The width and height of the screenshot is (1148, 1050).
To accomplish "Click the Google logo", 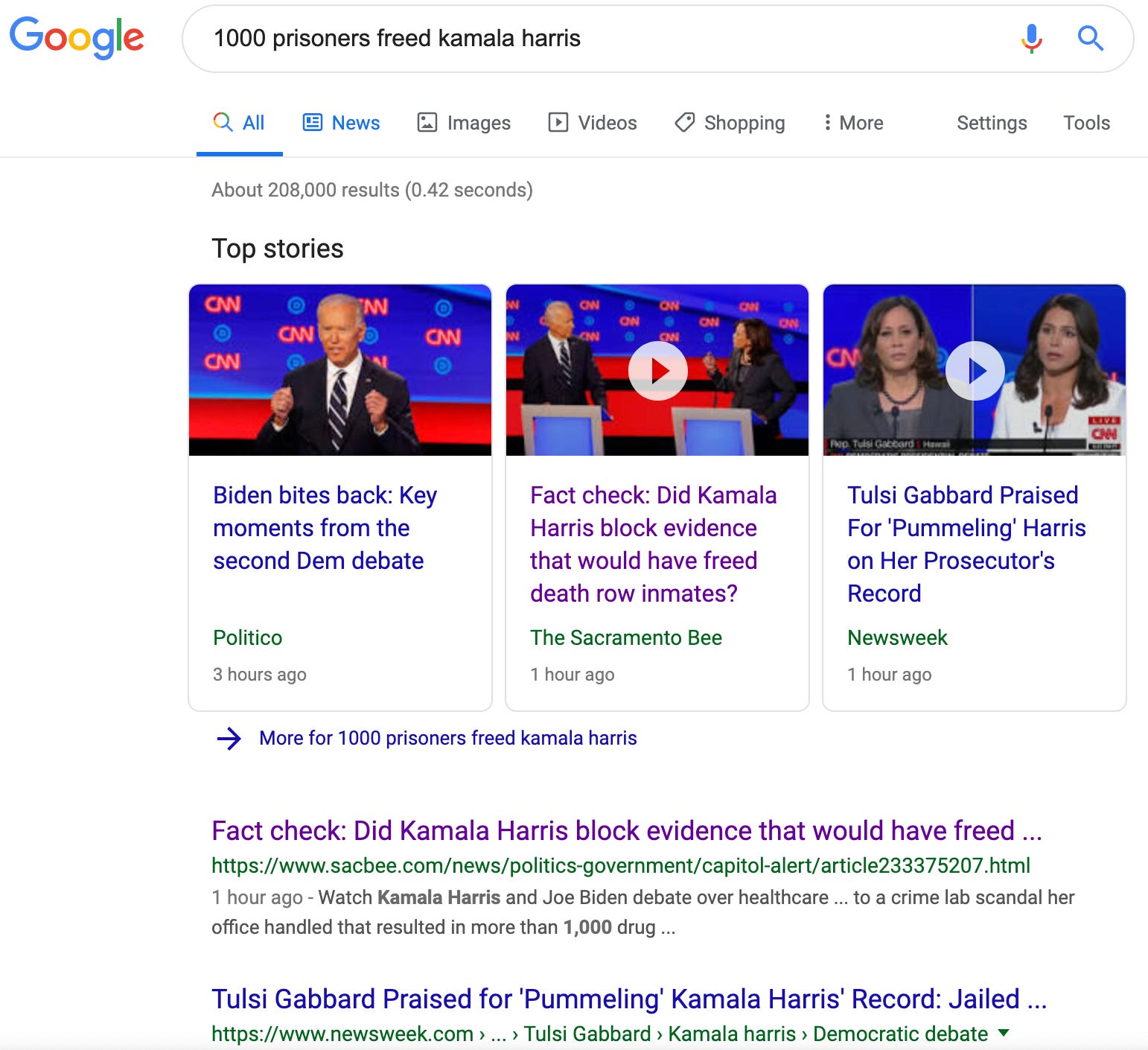I will 77,37.
